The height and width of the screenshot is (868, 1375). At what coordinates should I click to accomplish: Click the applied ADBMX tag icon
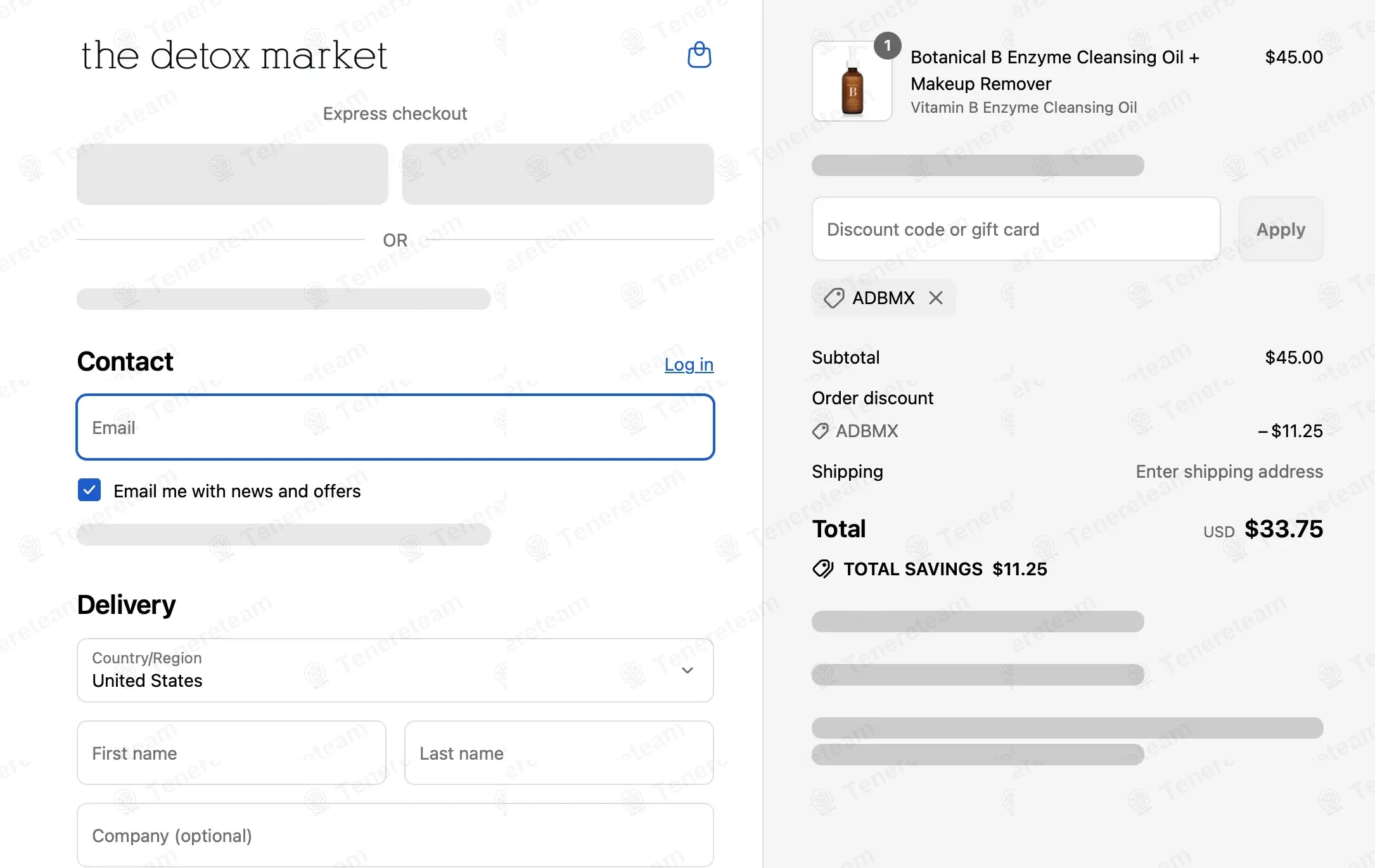pyautogui.click(x=834, y=298)
